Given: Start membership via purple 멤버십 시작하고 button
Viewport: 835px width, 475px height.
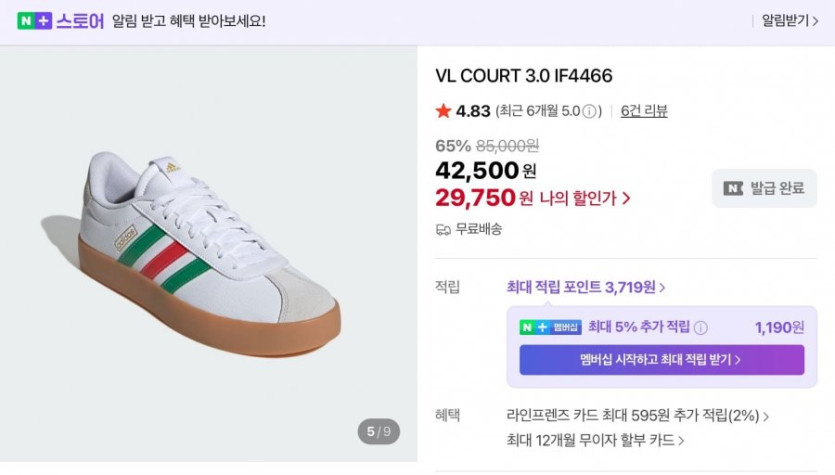Looking at the screenshot, I should (661, 360).
